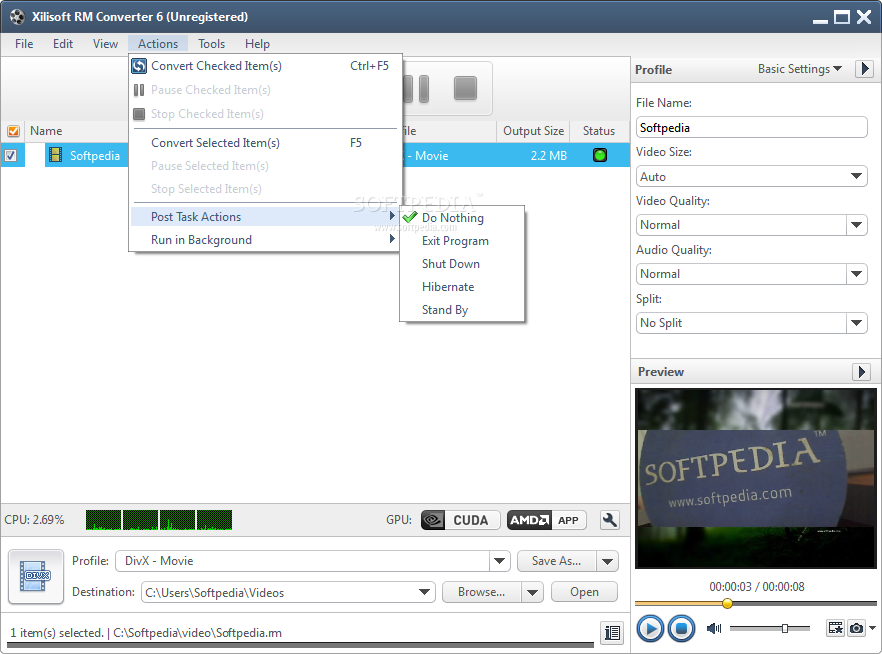Click the CPU usage graph
This screenshot has width=882, height=654.
coord(159,520)
